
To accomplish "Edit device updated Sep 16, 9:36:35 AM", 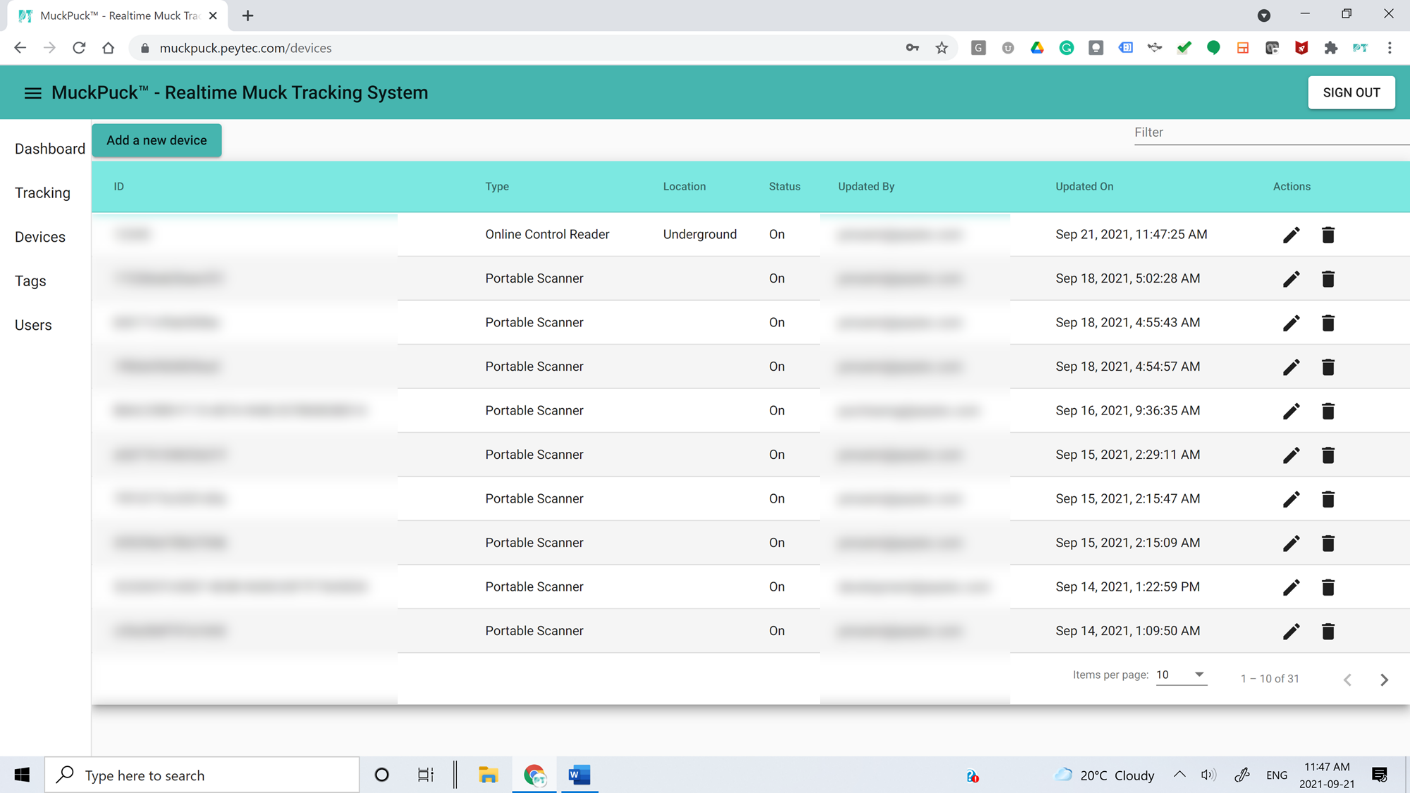I will 1291,411.
